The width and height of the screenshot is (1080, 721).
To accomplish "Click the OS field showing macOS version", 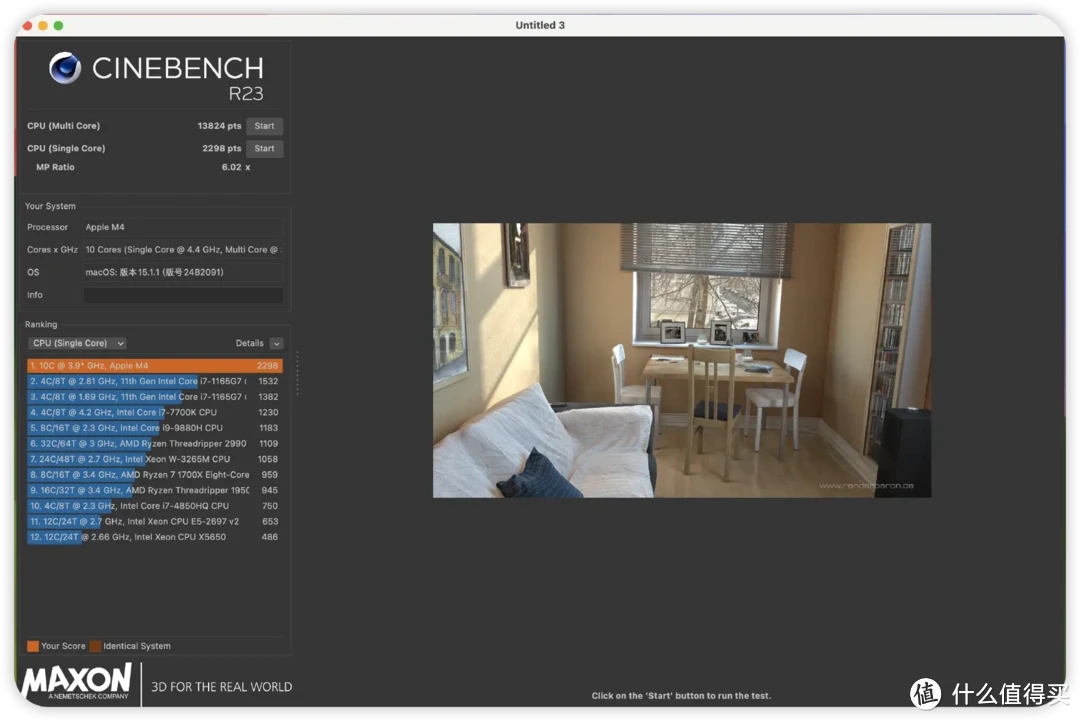I will click(x=182, y=272).
